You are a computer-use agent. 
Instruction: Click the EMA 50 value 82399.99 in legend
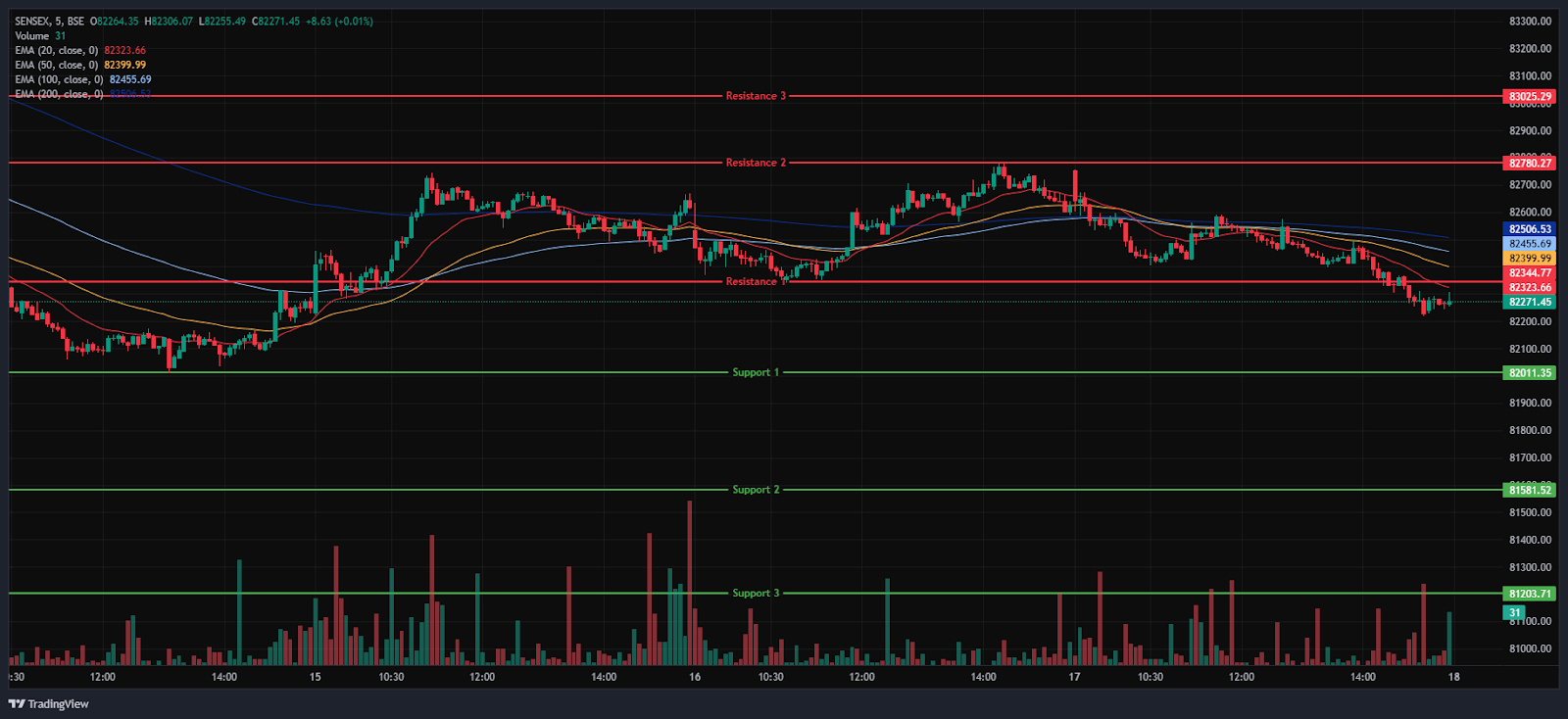pos(125,66)
